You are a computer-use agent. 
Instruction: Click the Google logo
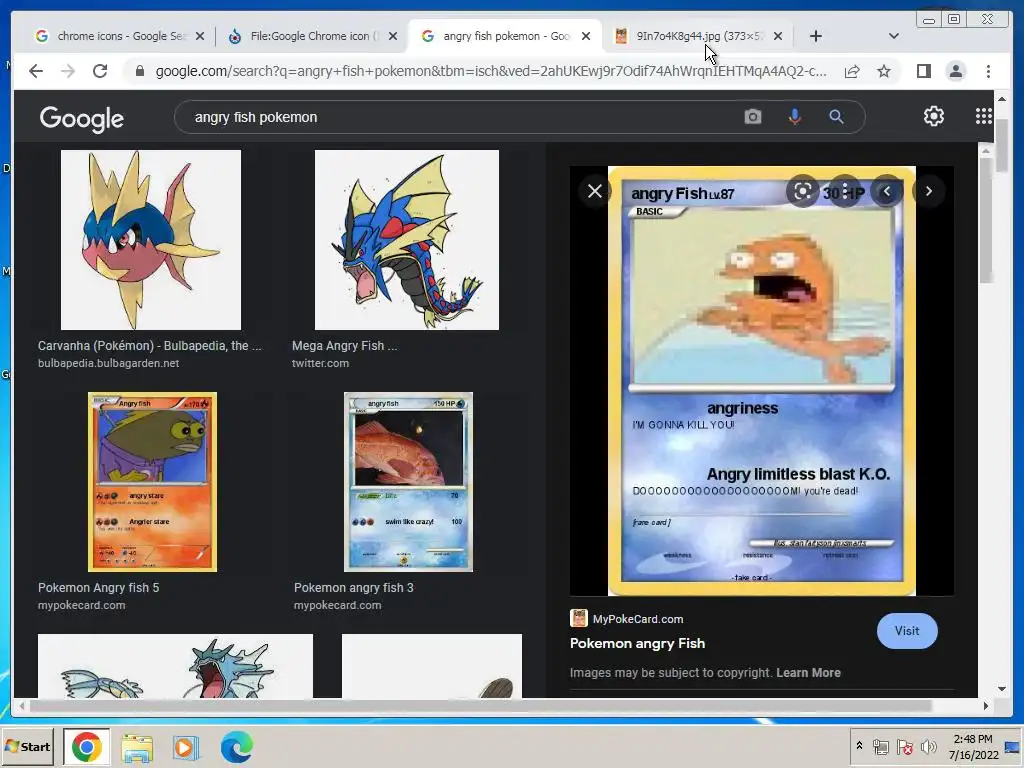pyautogui.click(x=82, y=119)
